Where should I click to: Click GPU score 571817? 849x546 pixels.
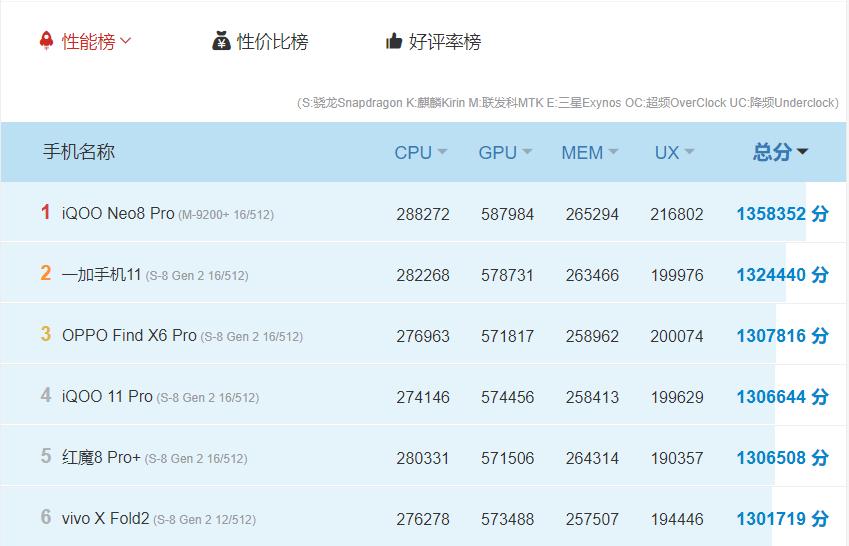[507, 336]
